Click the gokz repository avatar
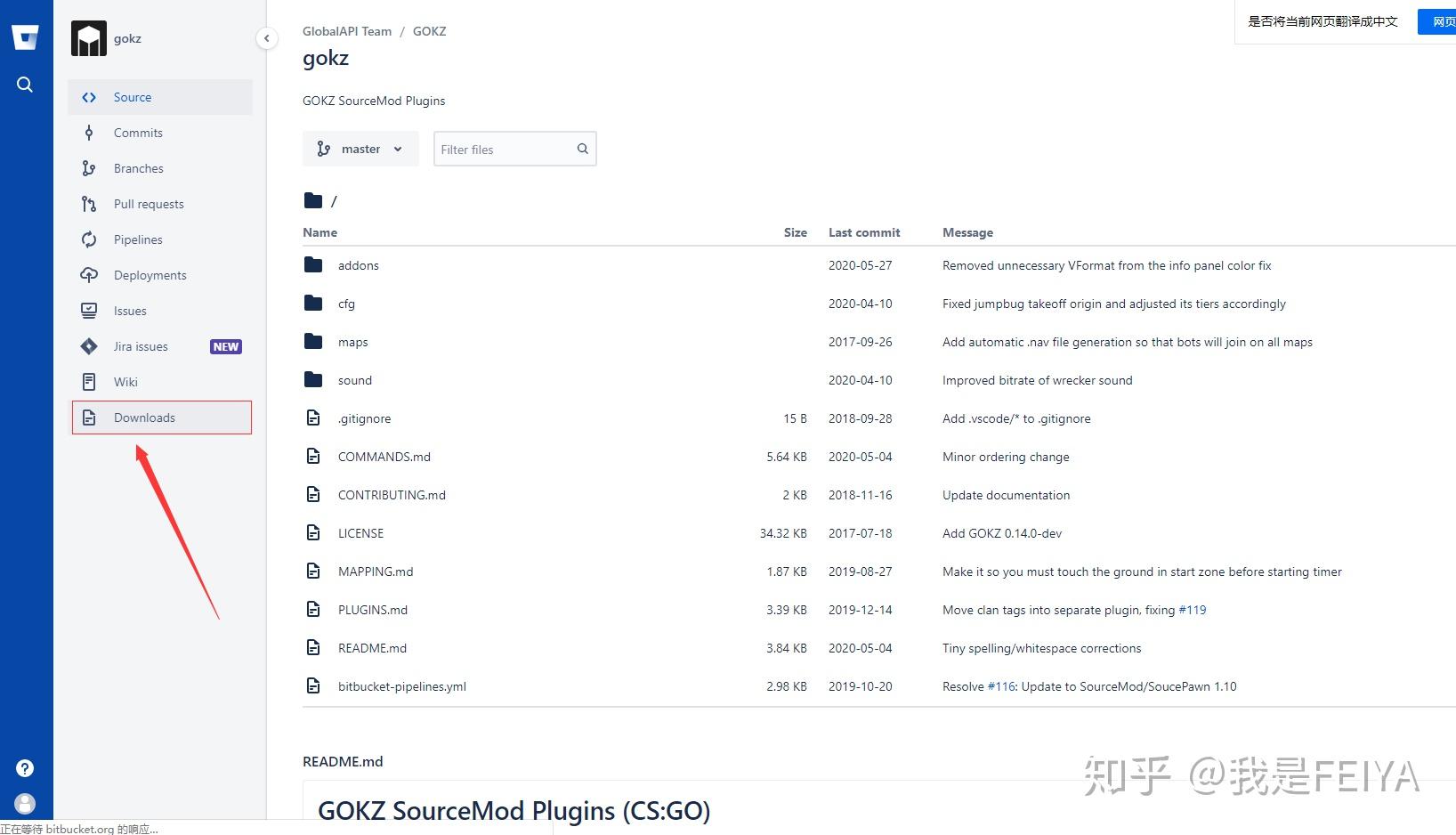1456x835 pixels. 89,38
